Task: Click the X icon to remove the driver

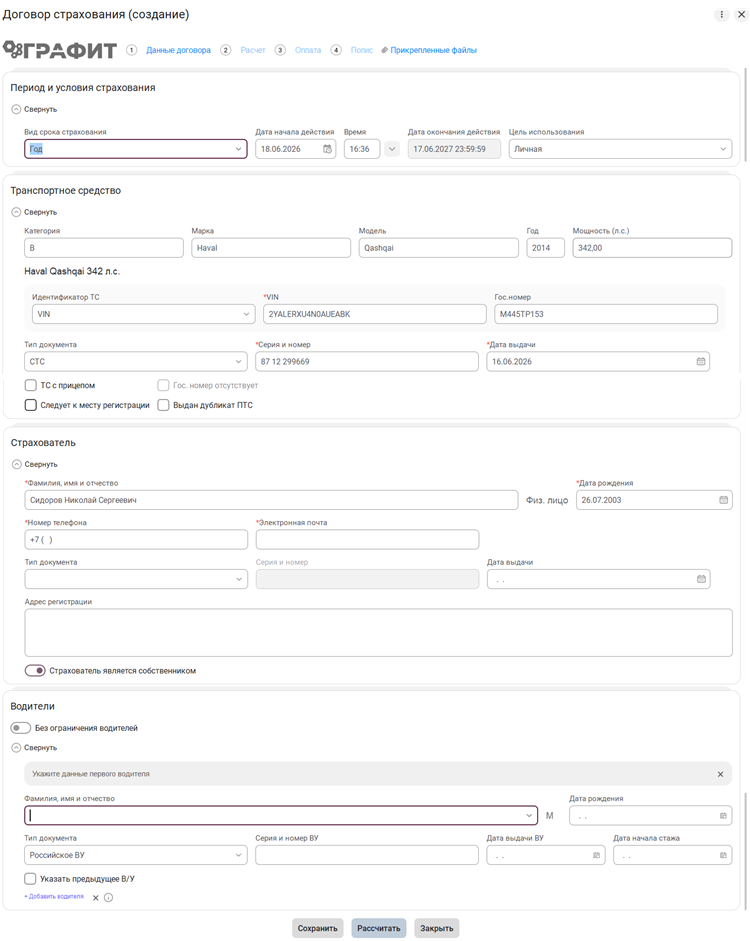Action: 95,898
